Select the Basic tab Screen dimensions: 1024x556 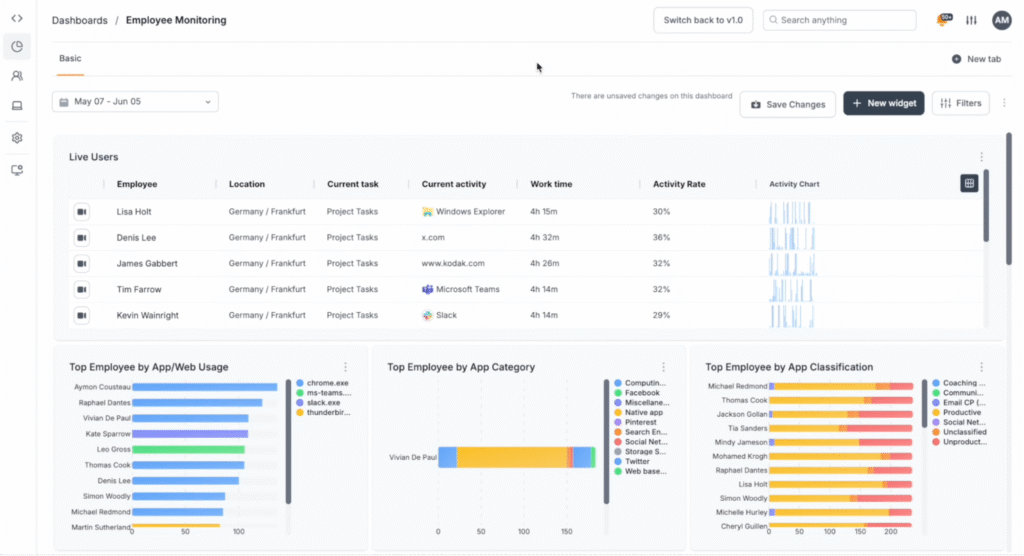(x=70, y=59)
